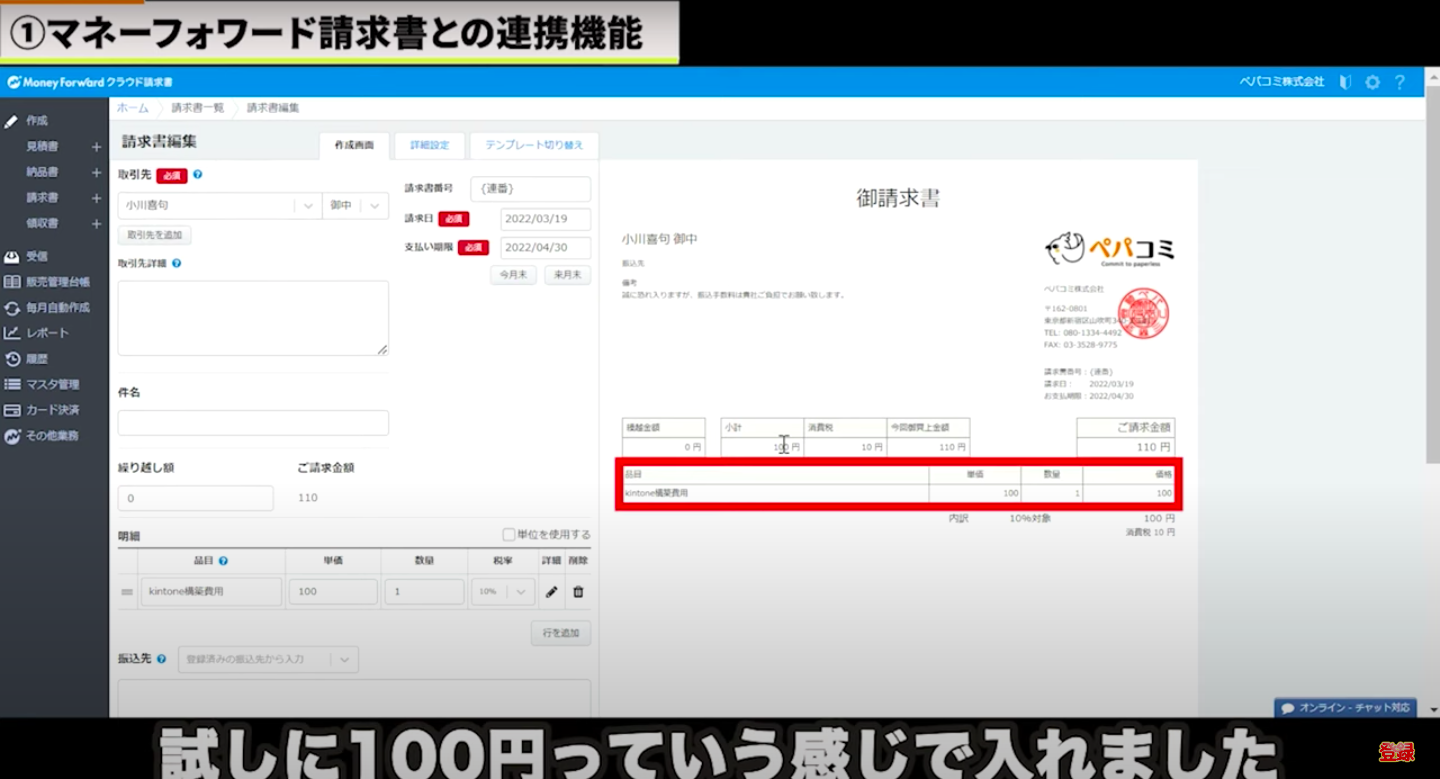This screenshot has height=779, width=1440.
Task: Switch to the 詳細設定 tab
Action: (430, 146)
